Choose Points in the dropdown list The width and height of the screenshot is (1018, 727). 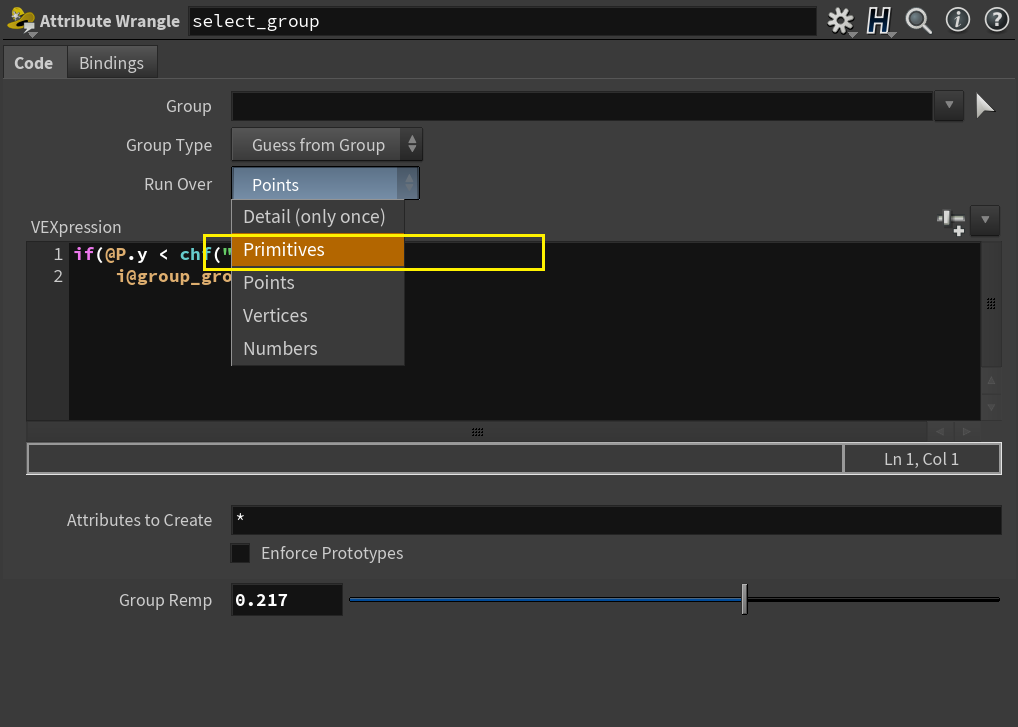(317, 283)
